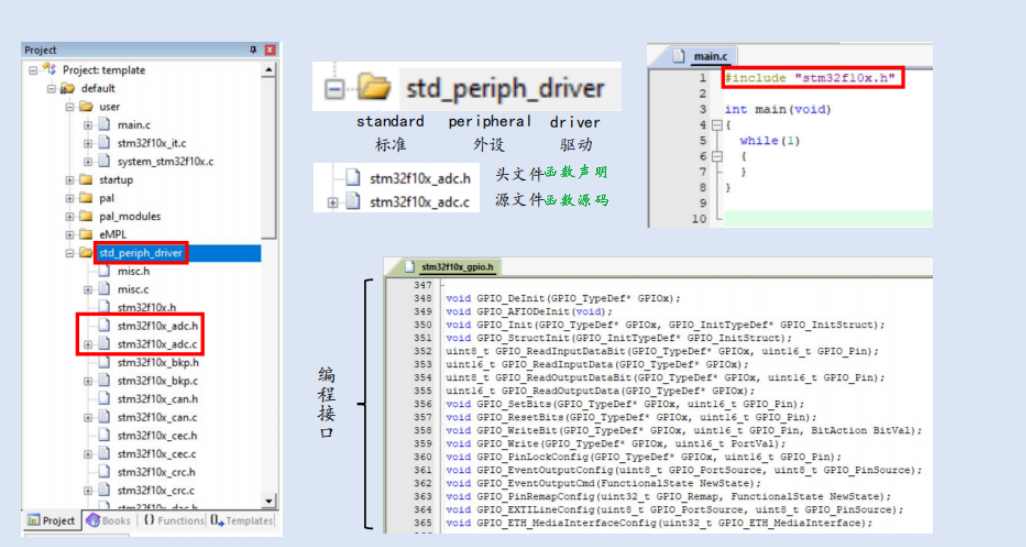Screen dimensions: 1026x547
Task: Collapse enlarged std_periph_driver folder
Action: 334,89
